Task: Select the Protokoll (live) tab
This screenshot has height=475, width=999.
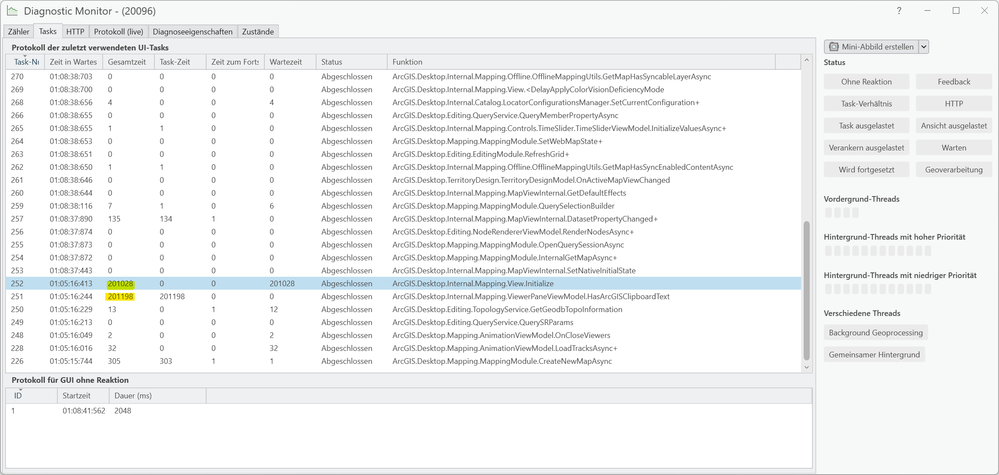Action: click(119, 32)
